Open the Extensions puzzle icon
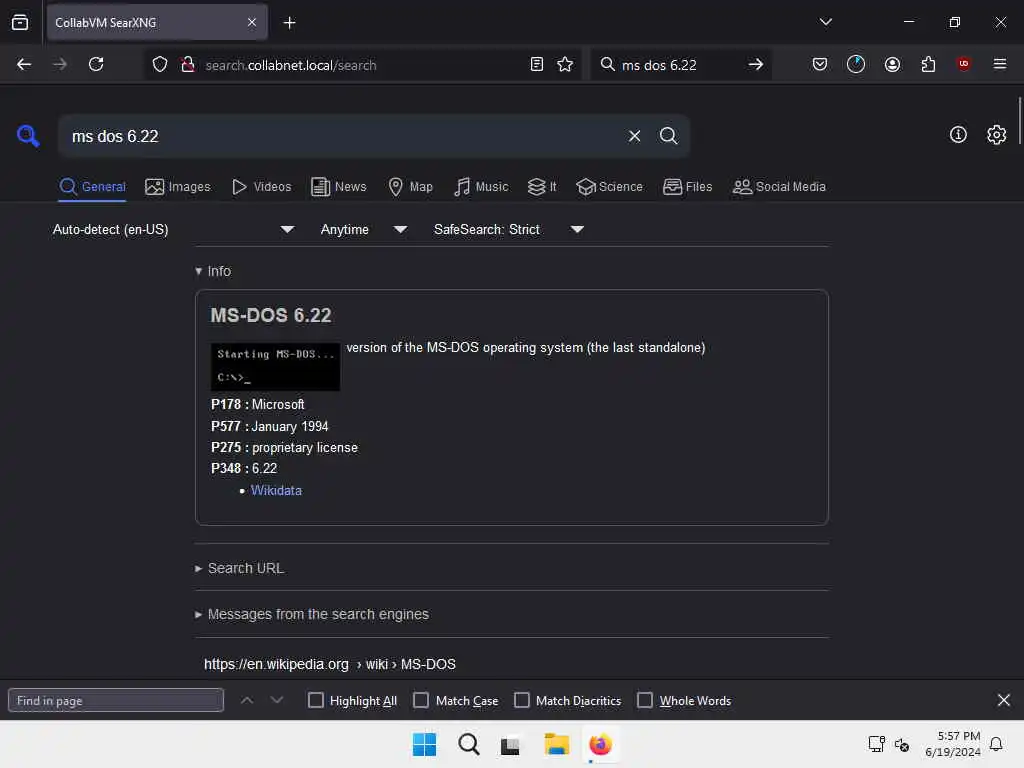The image size is (1024, 768). [x=928, y=64]
